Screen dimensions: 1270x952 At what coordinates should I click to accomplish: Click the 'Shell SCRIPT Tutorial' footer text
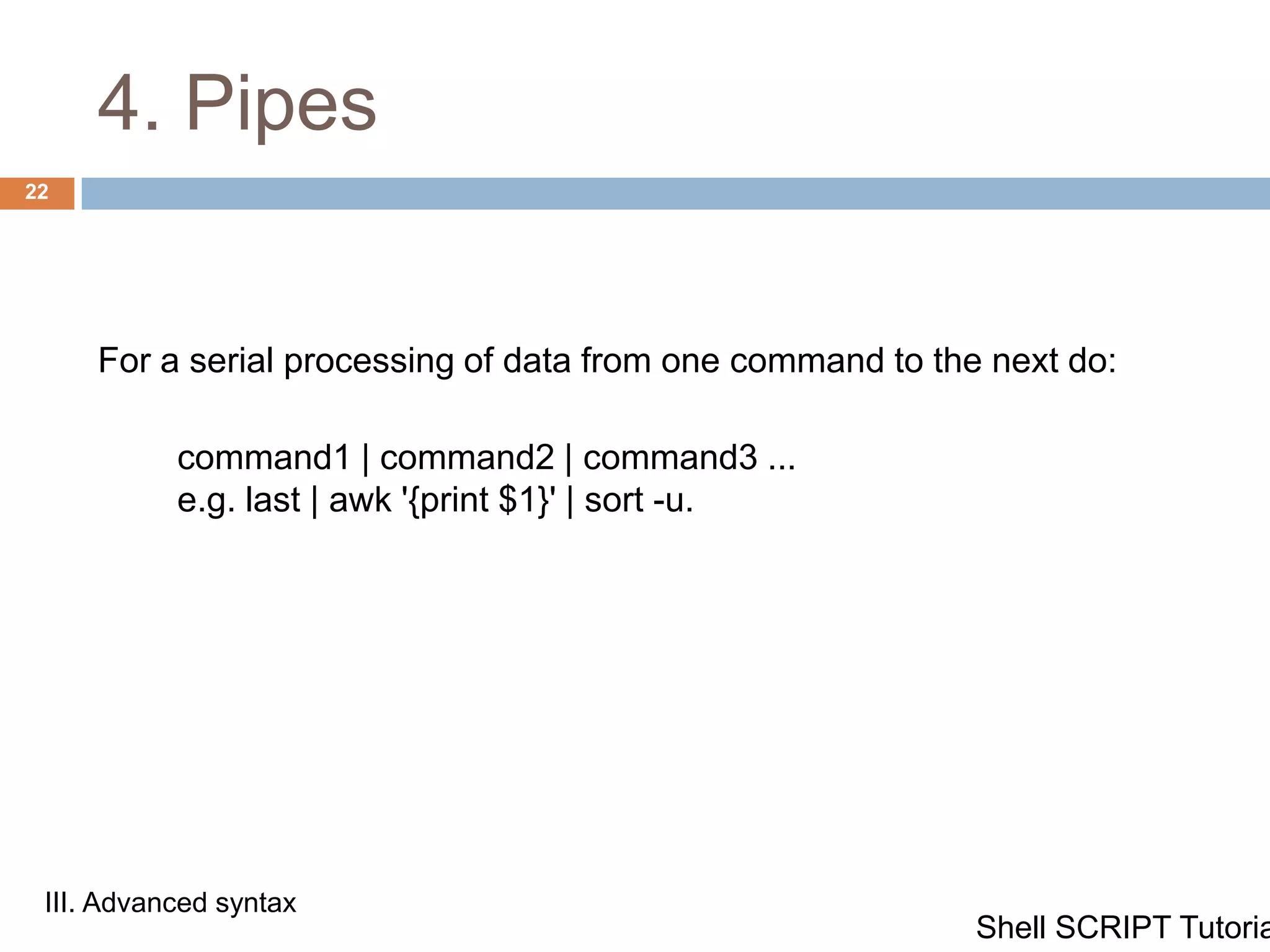pyautogui.click(x=1123, y=928)
